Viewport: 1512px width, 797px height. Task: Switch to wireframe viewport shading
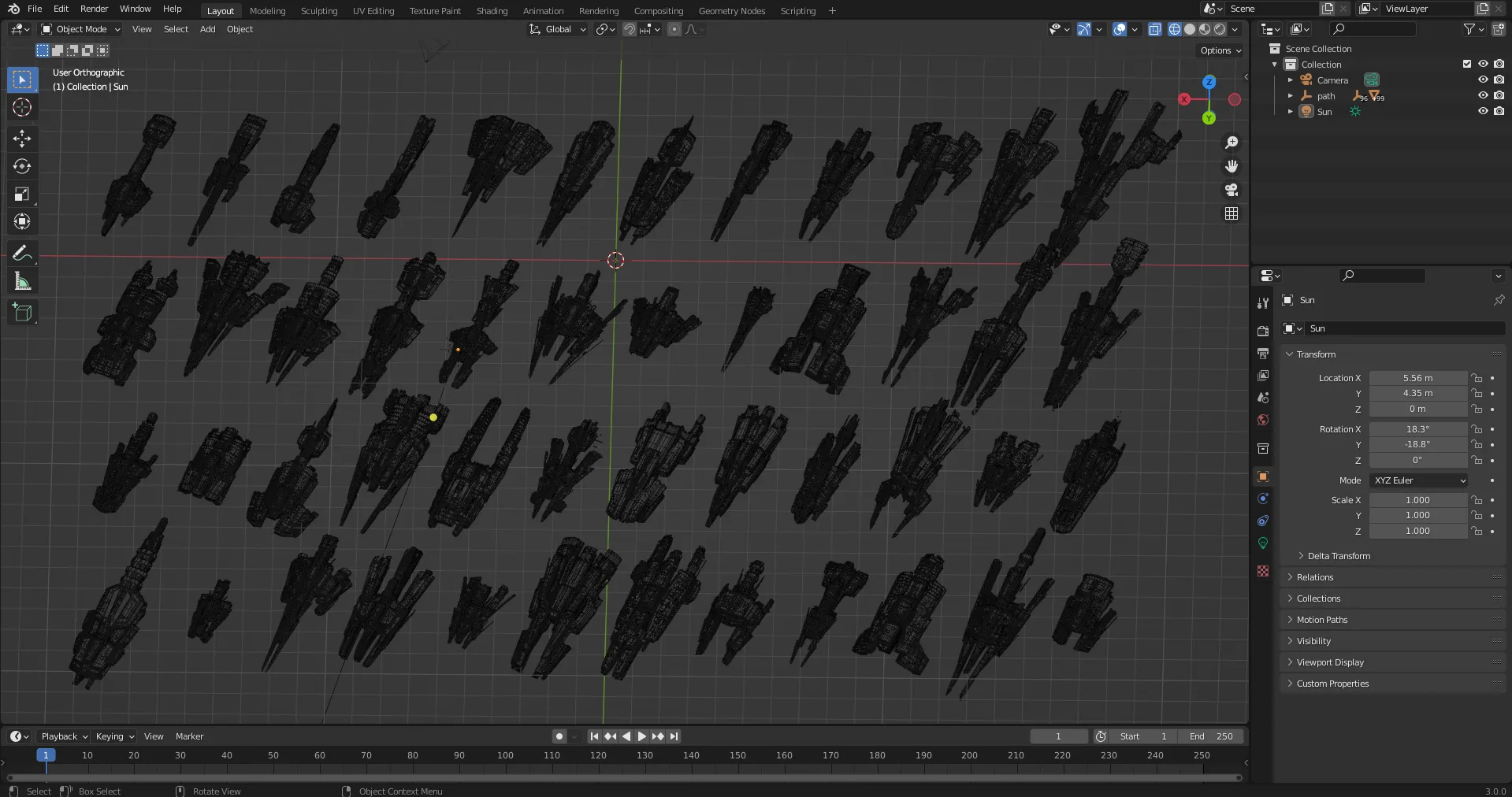1175,29
